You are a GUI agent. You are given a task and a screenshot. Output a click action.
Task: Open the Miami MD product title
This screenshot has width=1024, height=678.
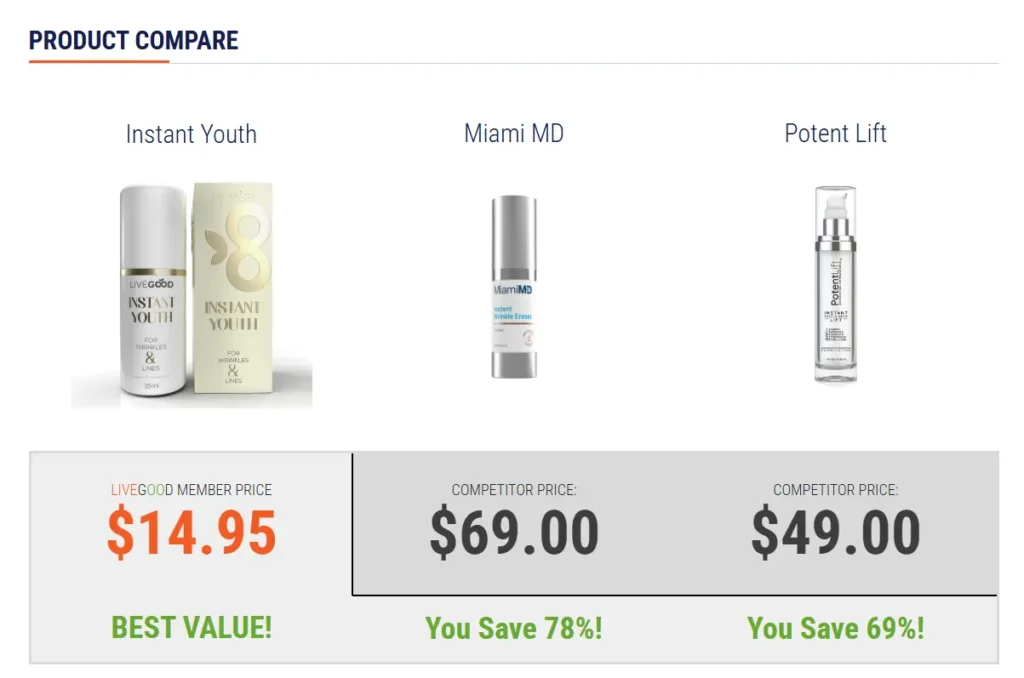514,134
